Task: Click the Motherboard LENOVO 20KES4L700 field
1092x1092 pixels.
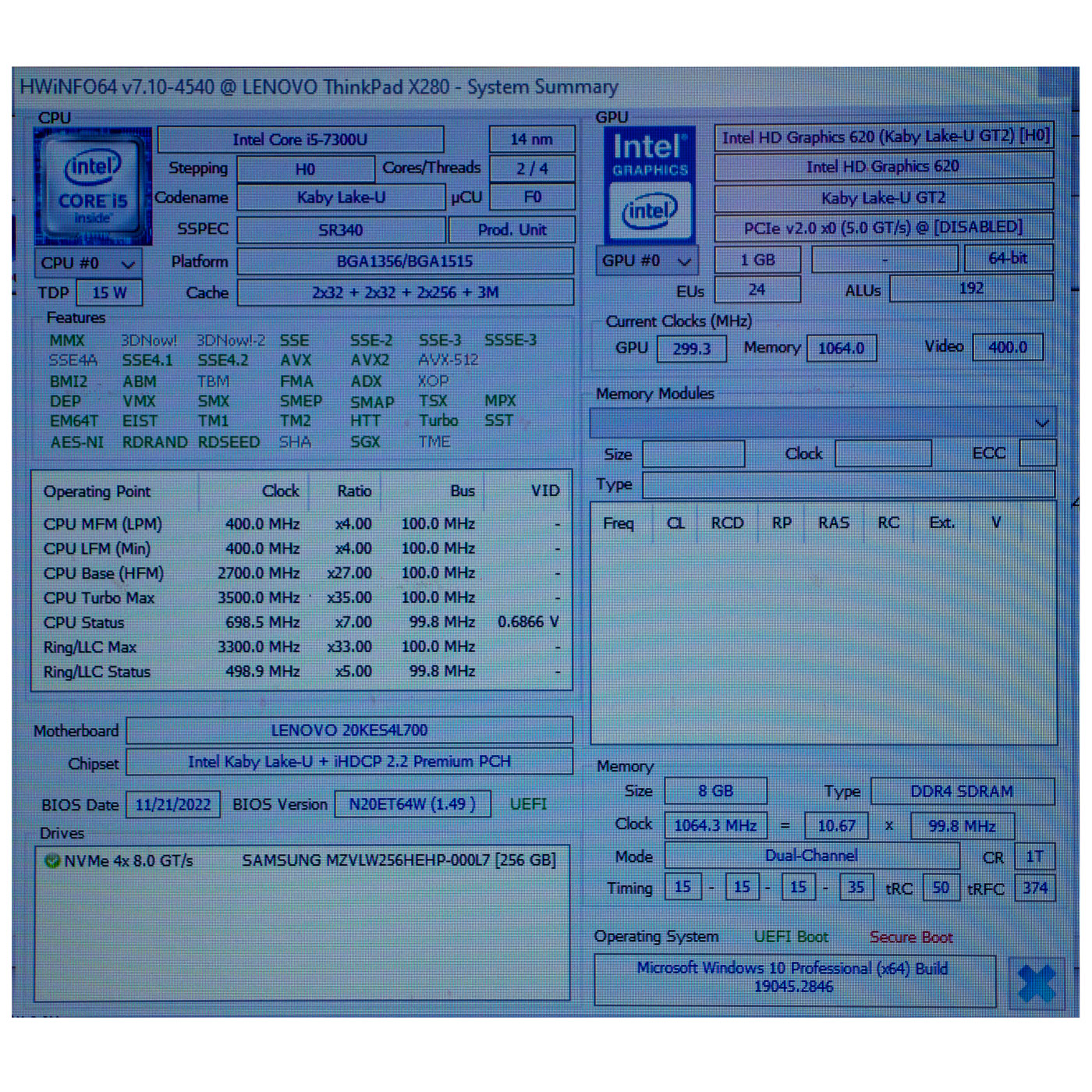Action: pos(349,731)
